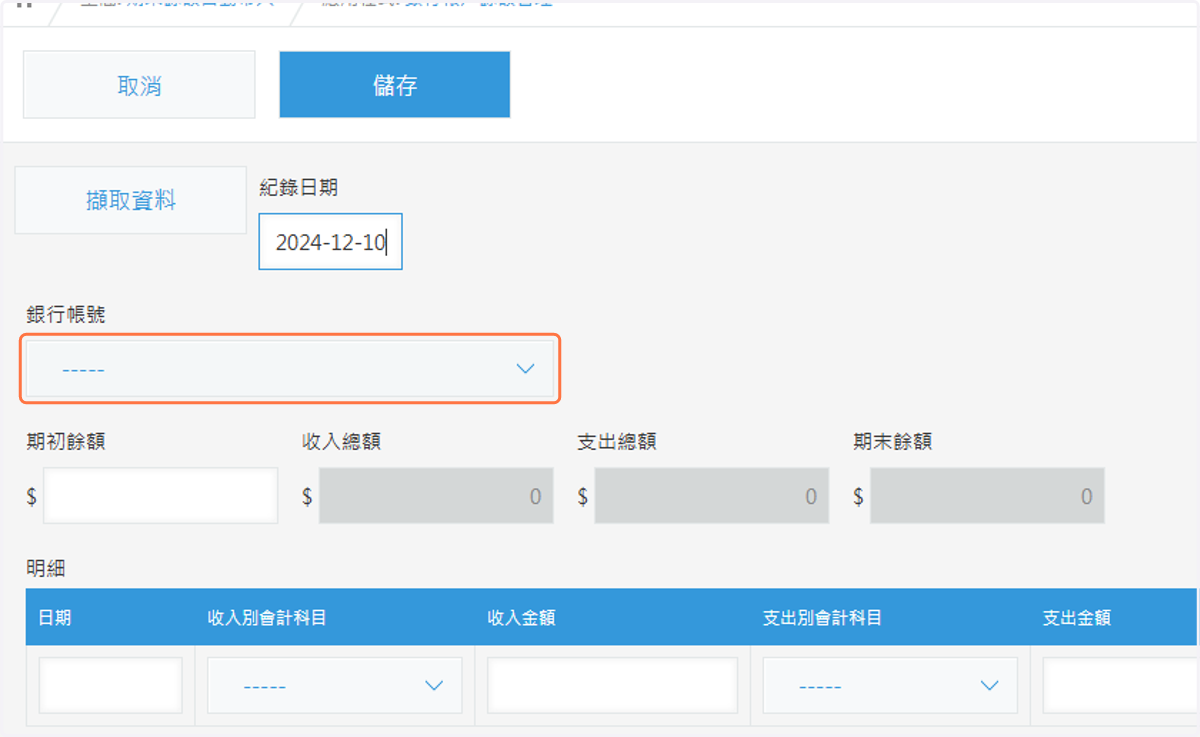Click the 支出金額 input in detail row
Viewport: 1200px width, 737px height.
point(1120,685)
